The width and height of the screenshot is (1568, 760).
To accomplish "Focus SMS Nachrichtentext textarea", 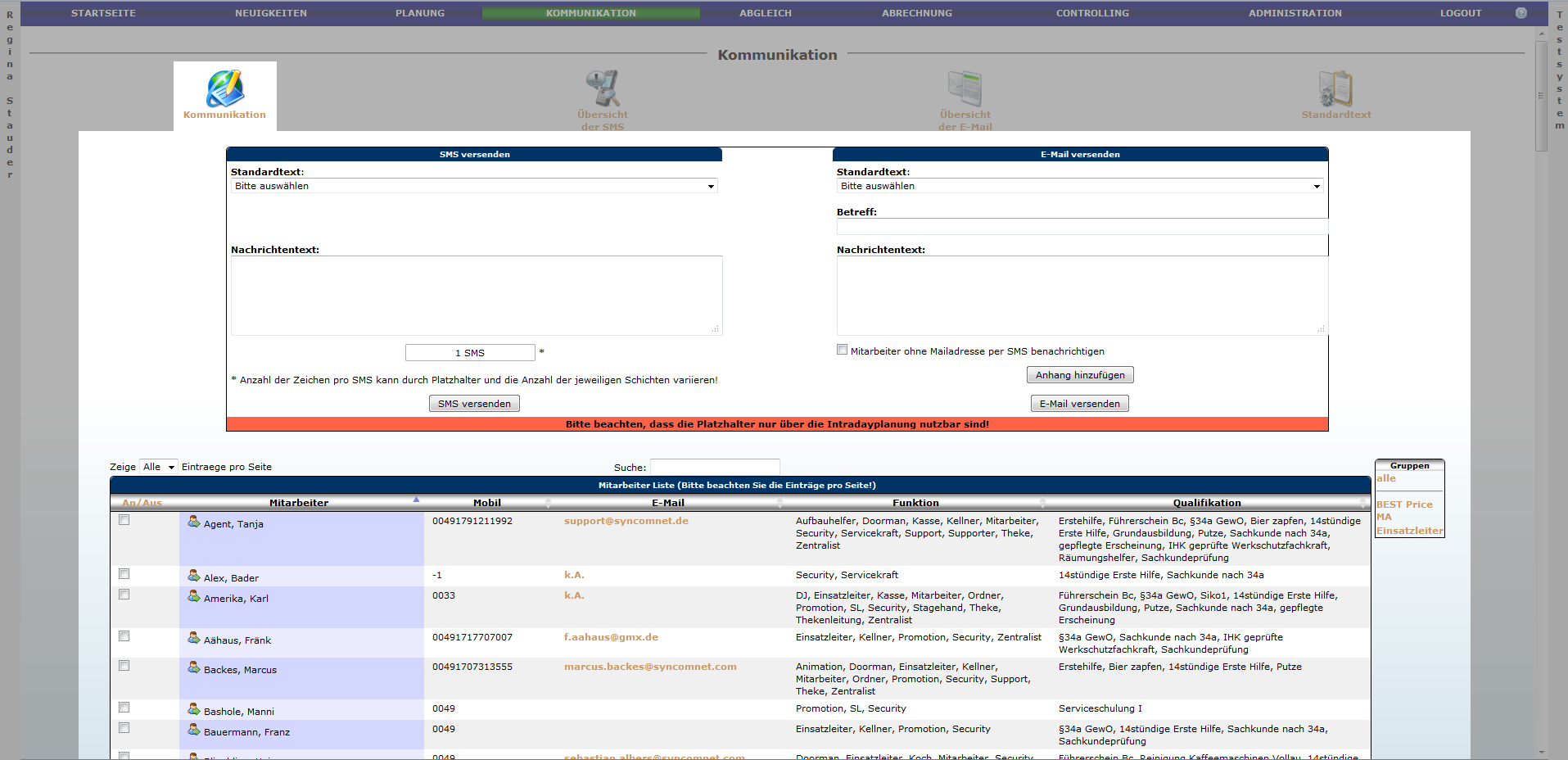I will pos(477,296).
